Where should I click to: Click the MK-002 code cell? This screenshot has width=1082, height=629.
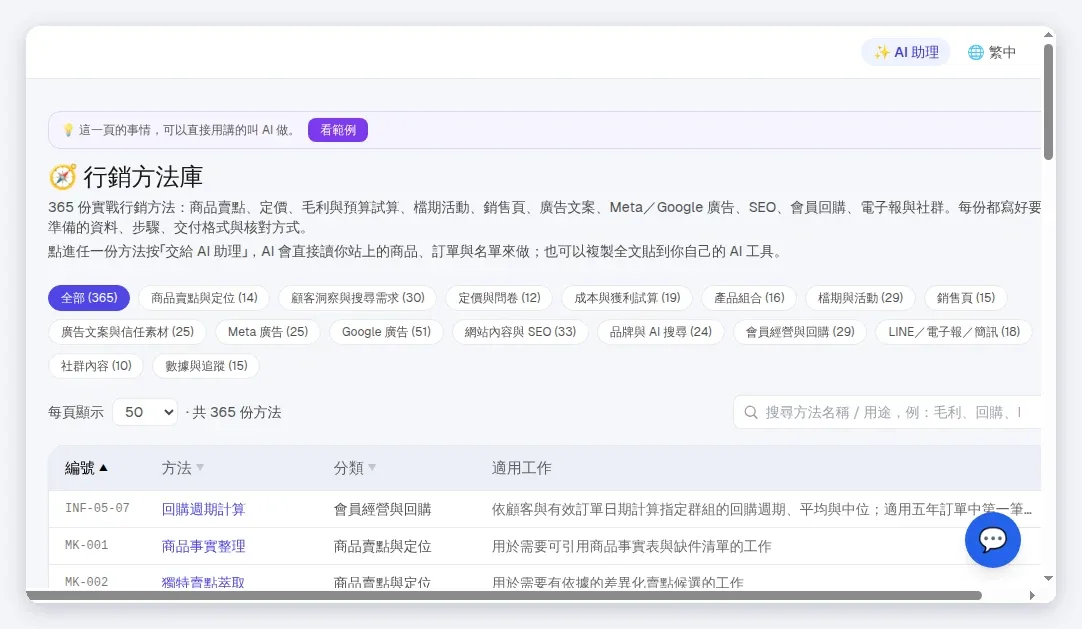pyautogui.click(x=86, y=581)
